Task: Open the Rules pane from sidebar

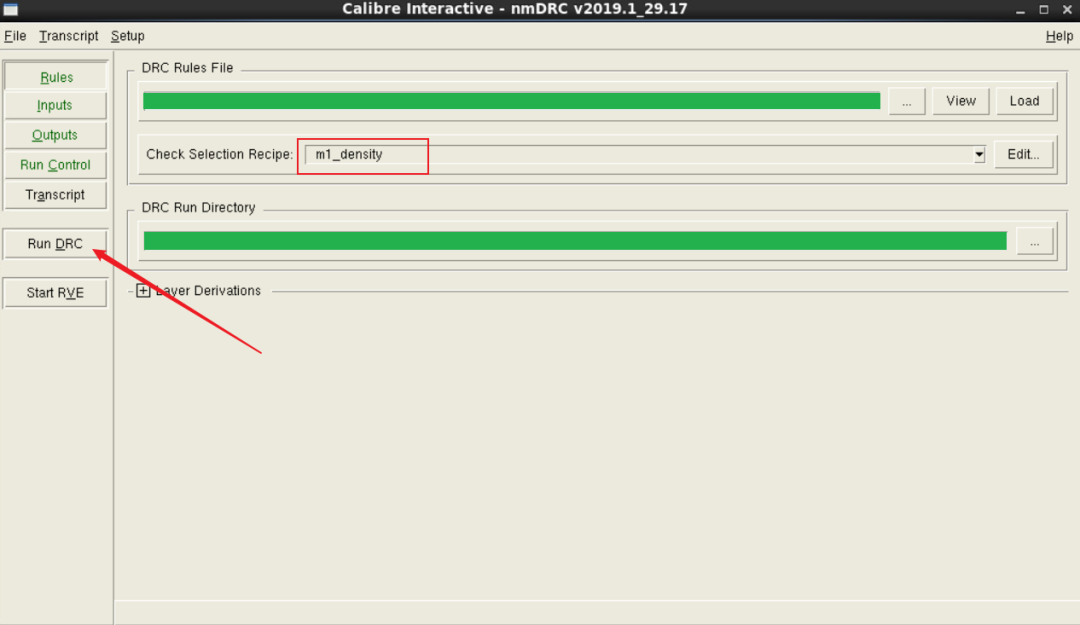Action: 55,76
